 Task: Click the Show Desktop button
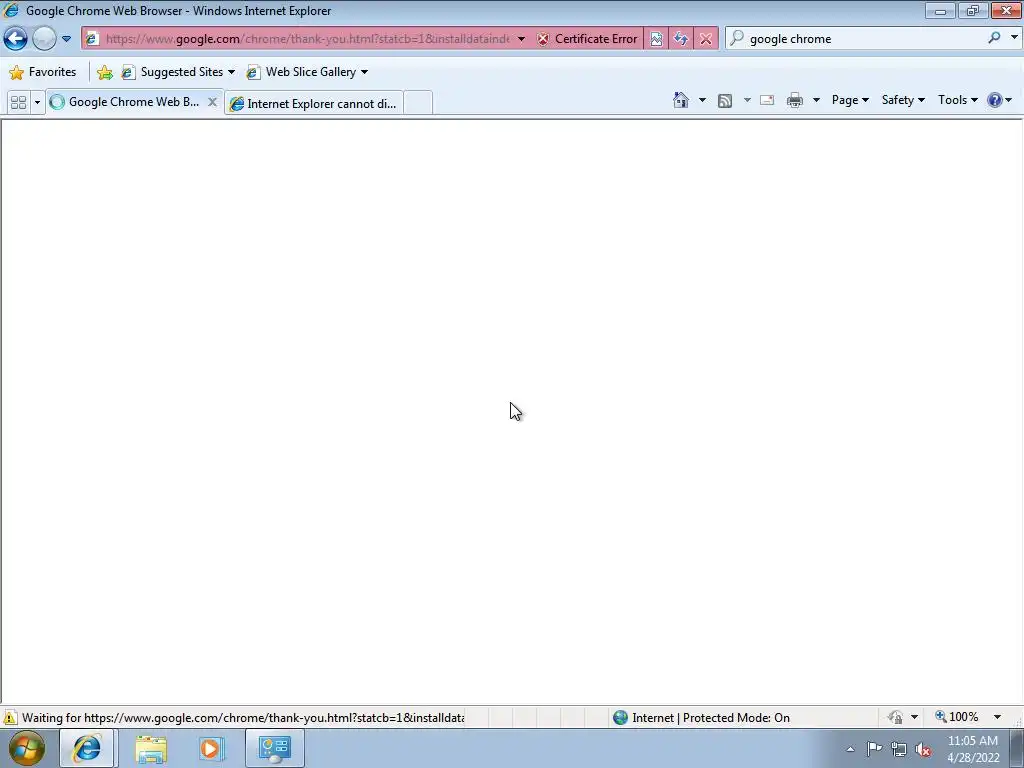click(1017, 748)
